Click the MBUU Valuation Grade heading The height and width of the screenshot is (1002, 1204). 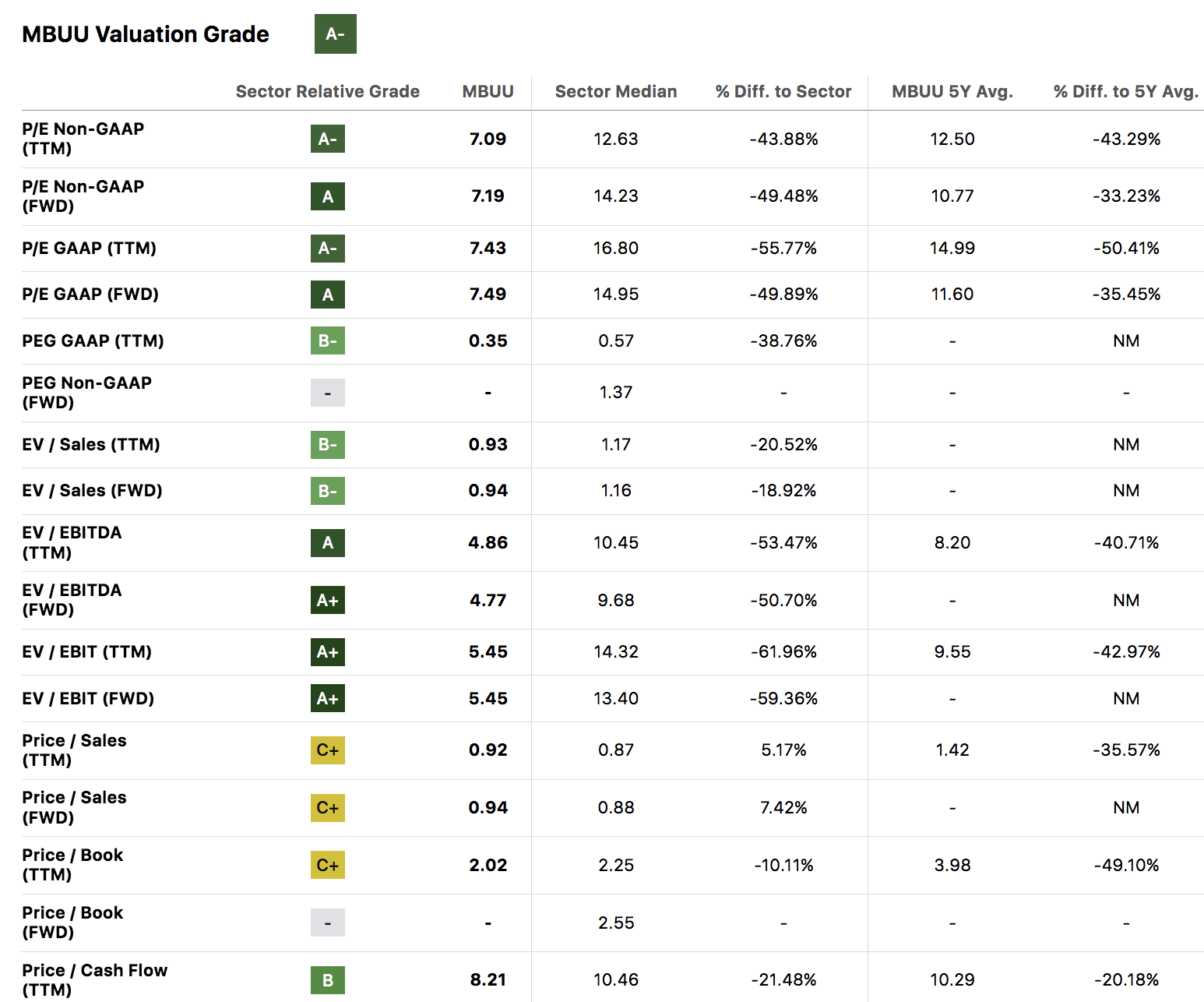click(145, 34)
